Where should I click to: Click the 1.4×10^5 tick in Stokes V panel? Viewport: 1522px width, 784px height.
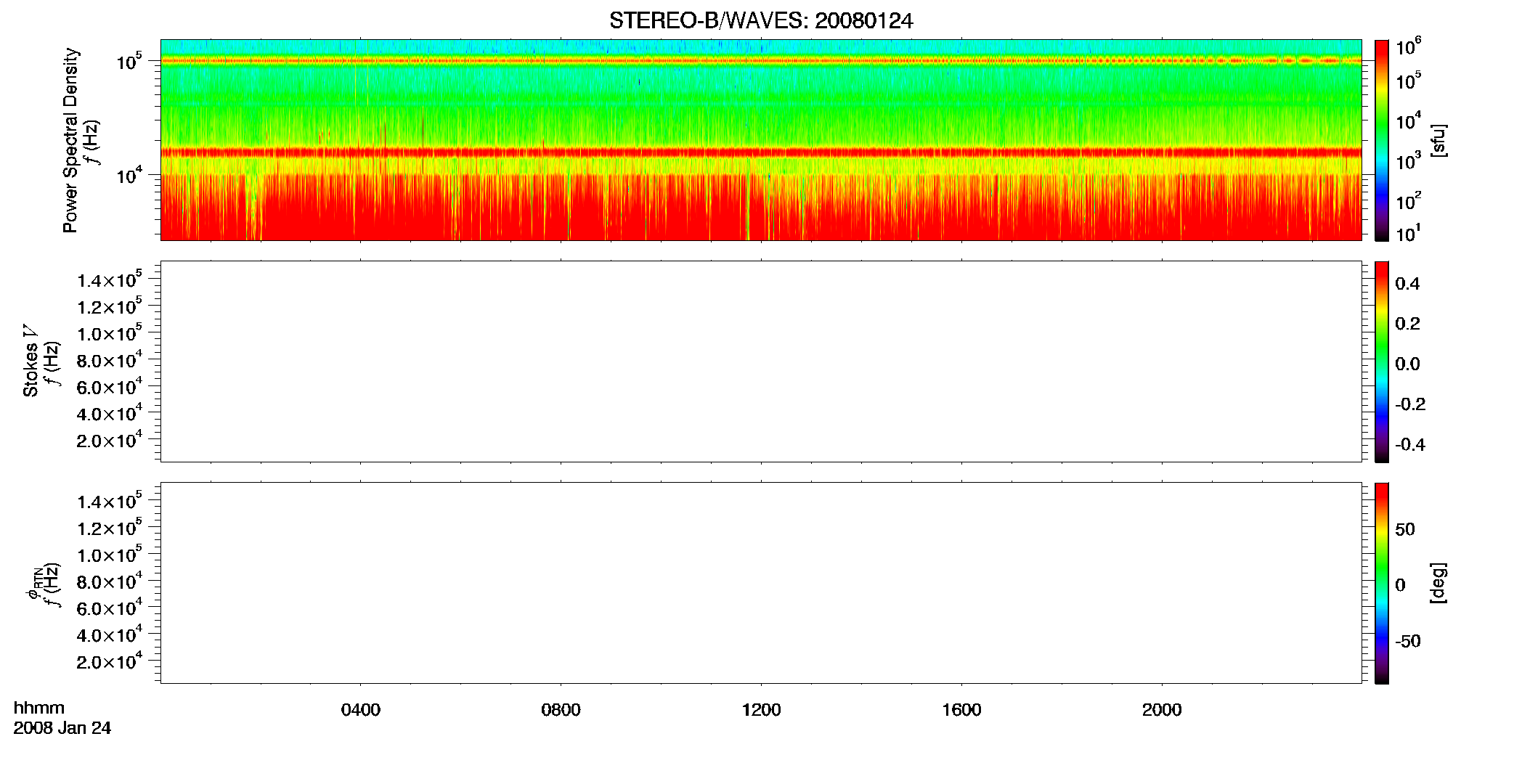click(110, 280)
